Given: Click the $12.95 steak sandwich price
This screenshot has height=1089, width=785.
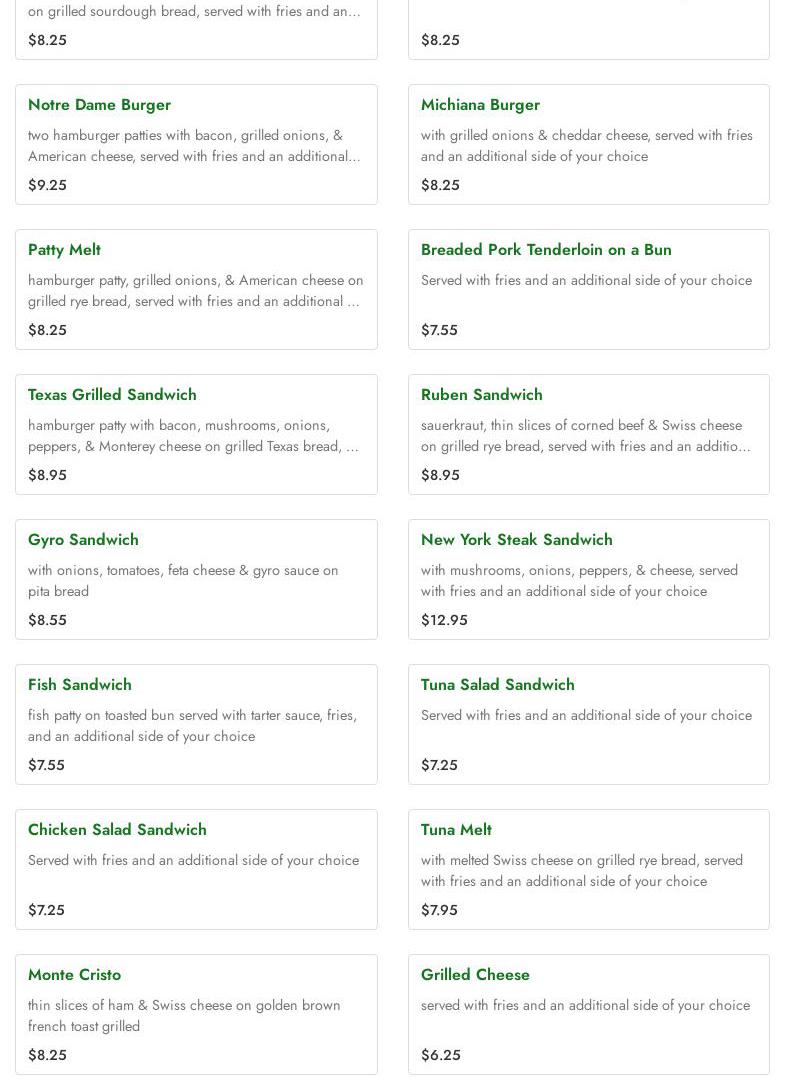Looking at the screenshot, I should point(444,620).
